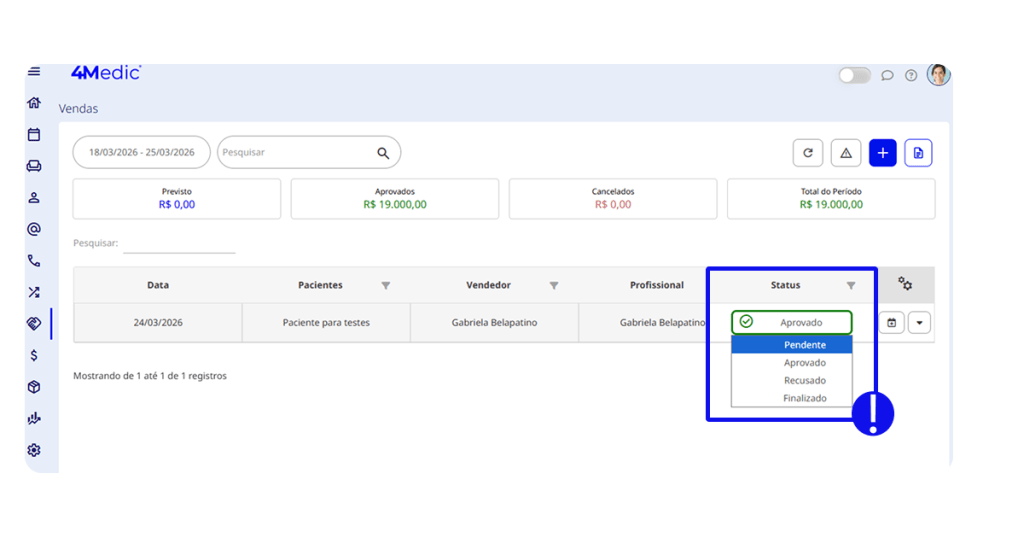The width and height of the screenshot is (1024, 538).
Task: Click the refresh button above the table
Action: click(x=808, y=153)
